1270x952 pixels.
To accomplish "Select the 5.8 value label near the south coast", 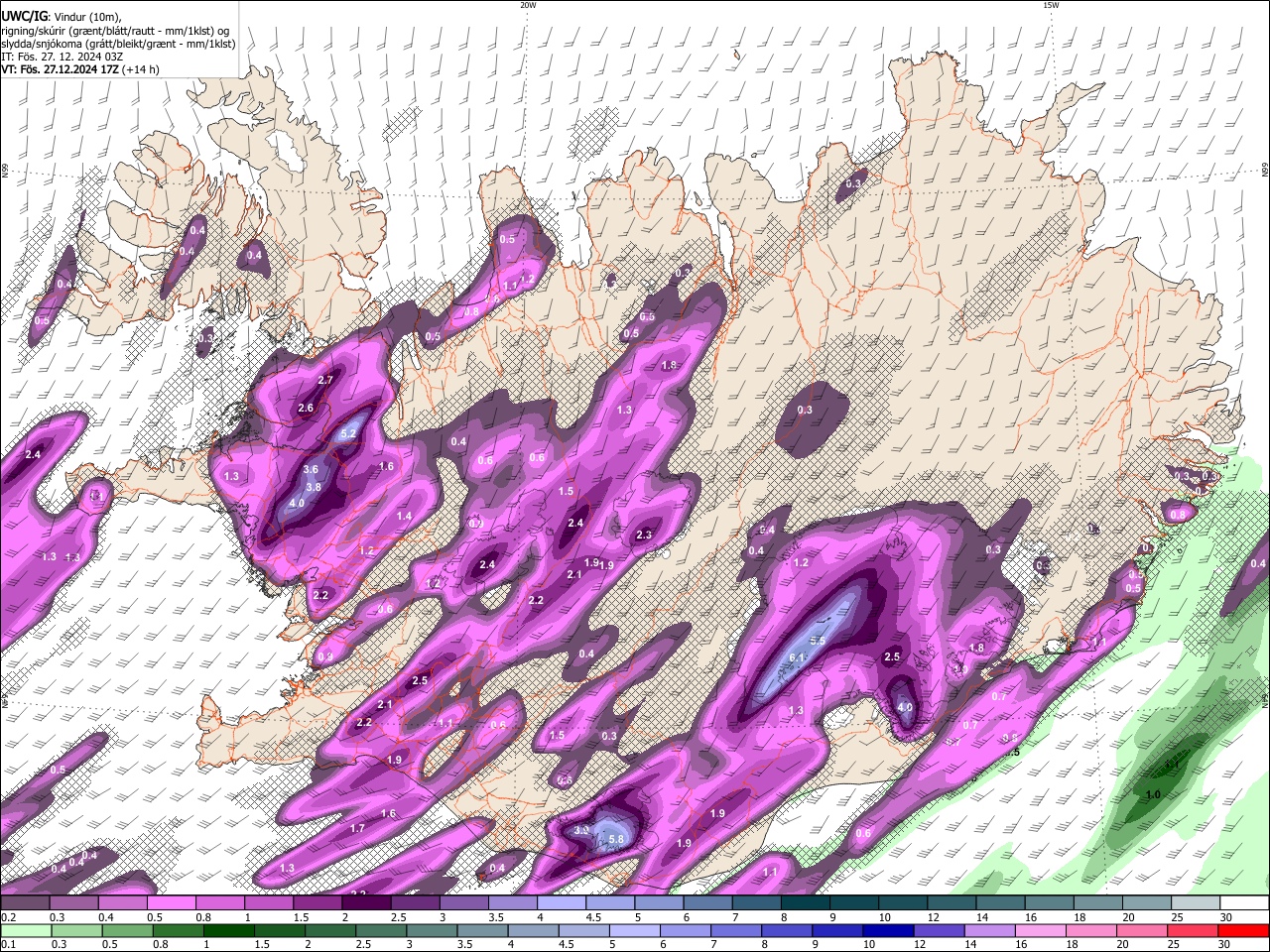I will point(616,839).
